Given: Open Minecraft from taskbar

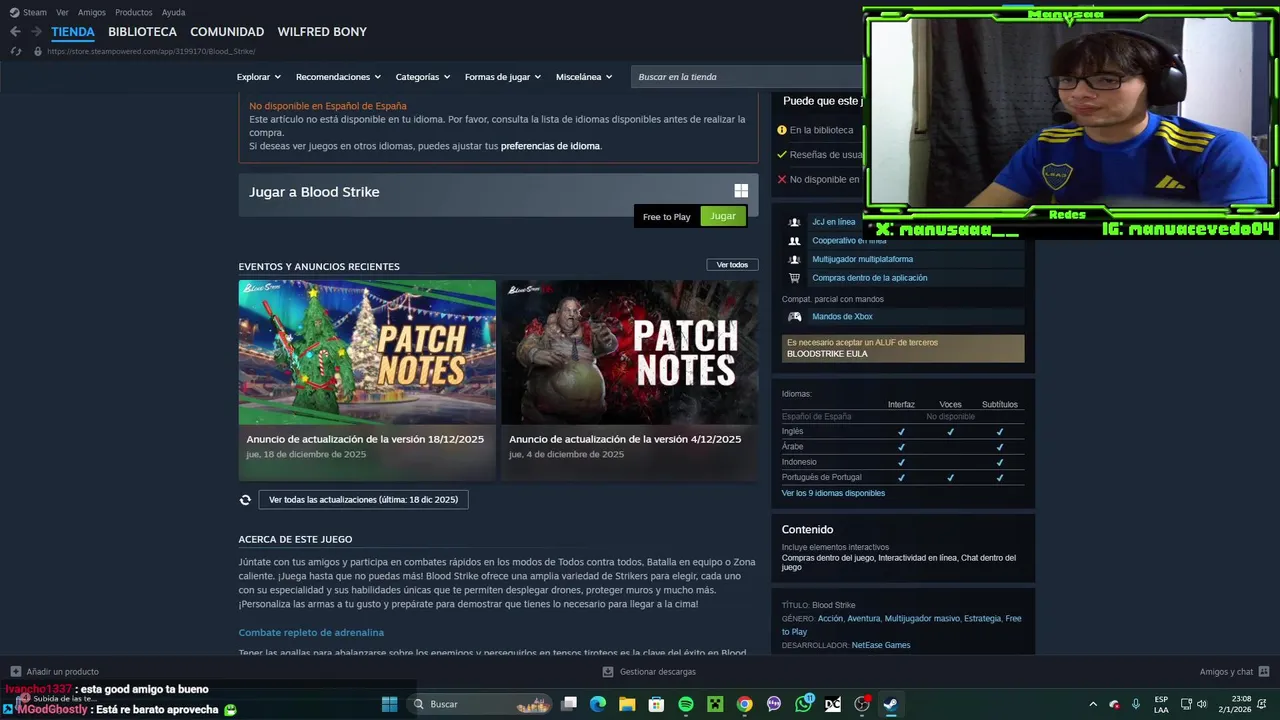Looking at the screenshot, I should [715, 704].
